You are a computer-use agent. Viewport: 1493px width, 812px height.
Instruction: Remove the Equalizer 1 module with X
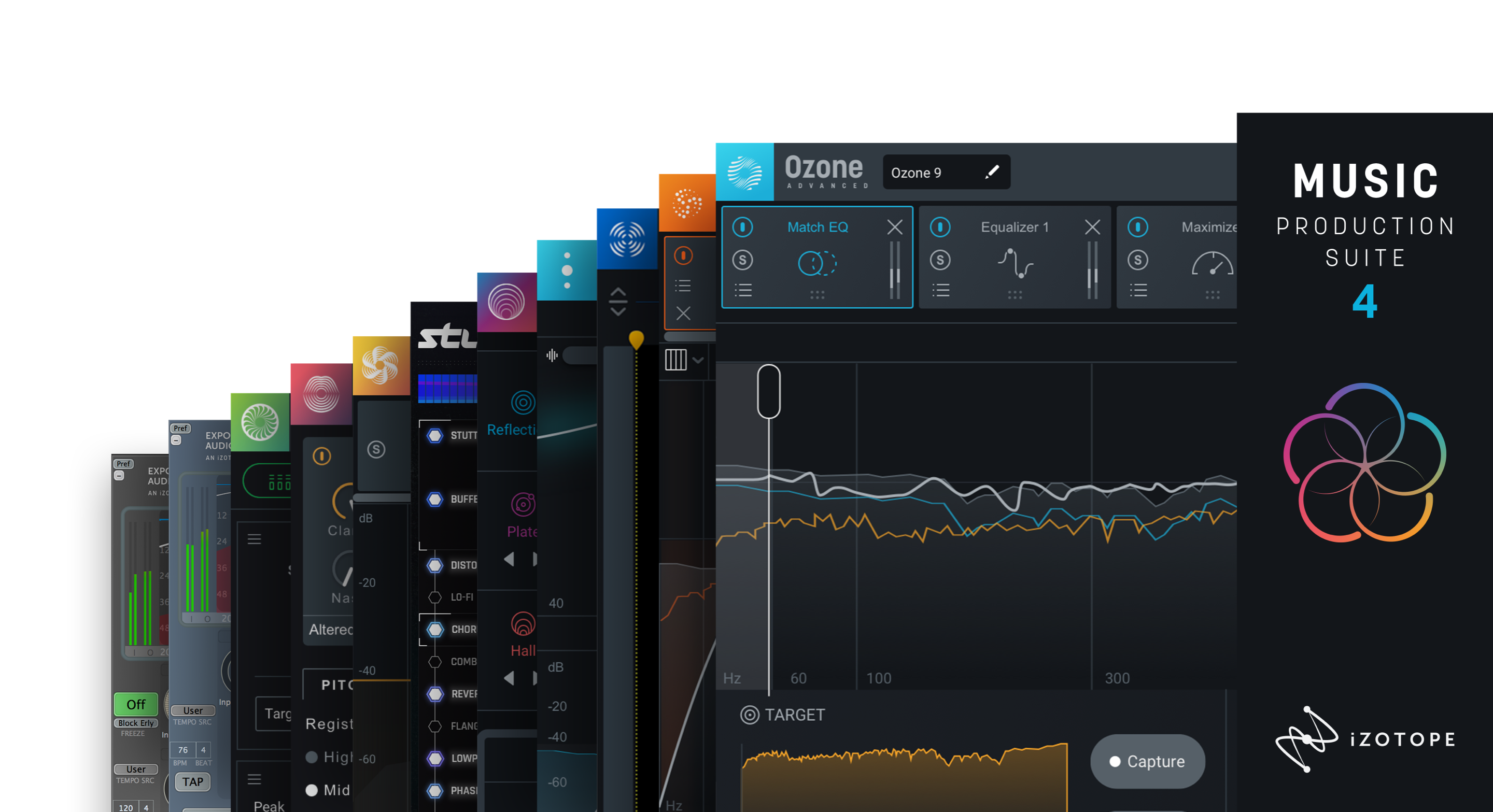click(x=1092, y=227)
